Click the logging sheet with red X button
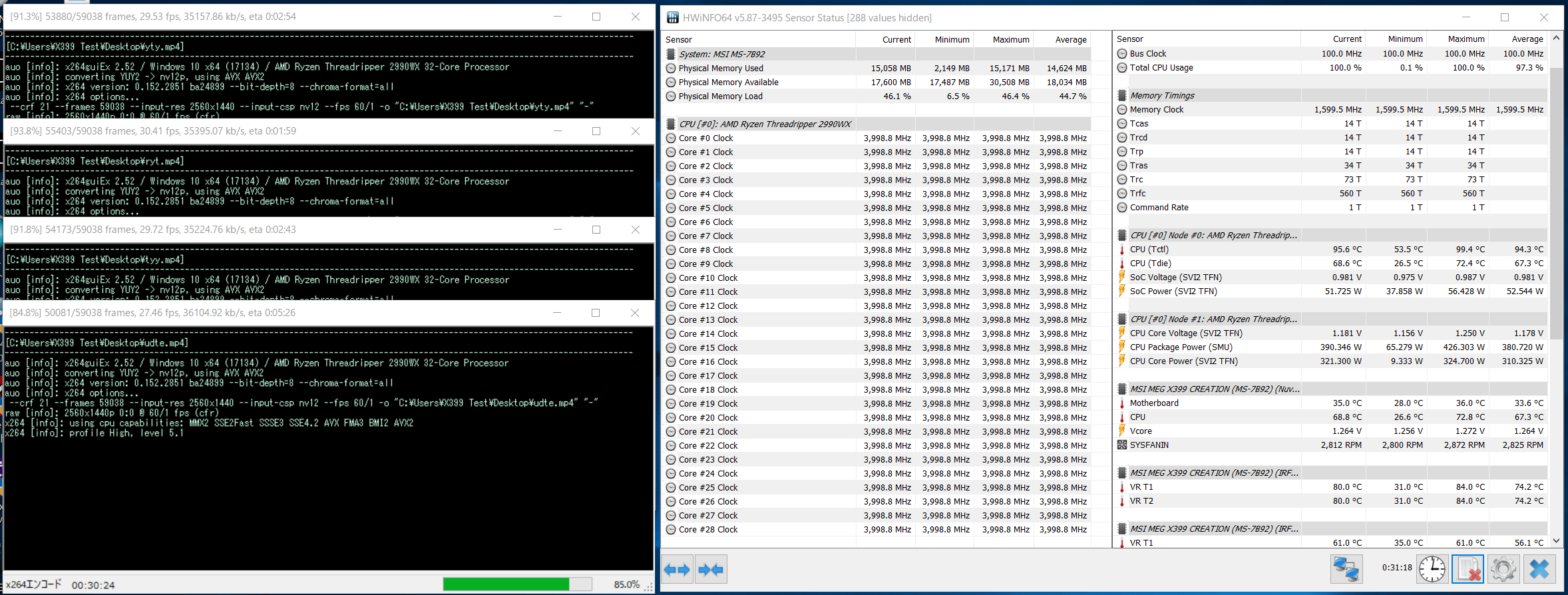Screen dimensions: 1568x595 (x=1468, y=569)
